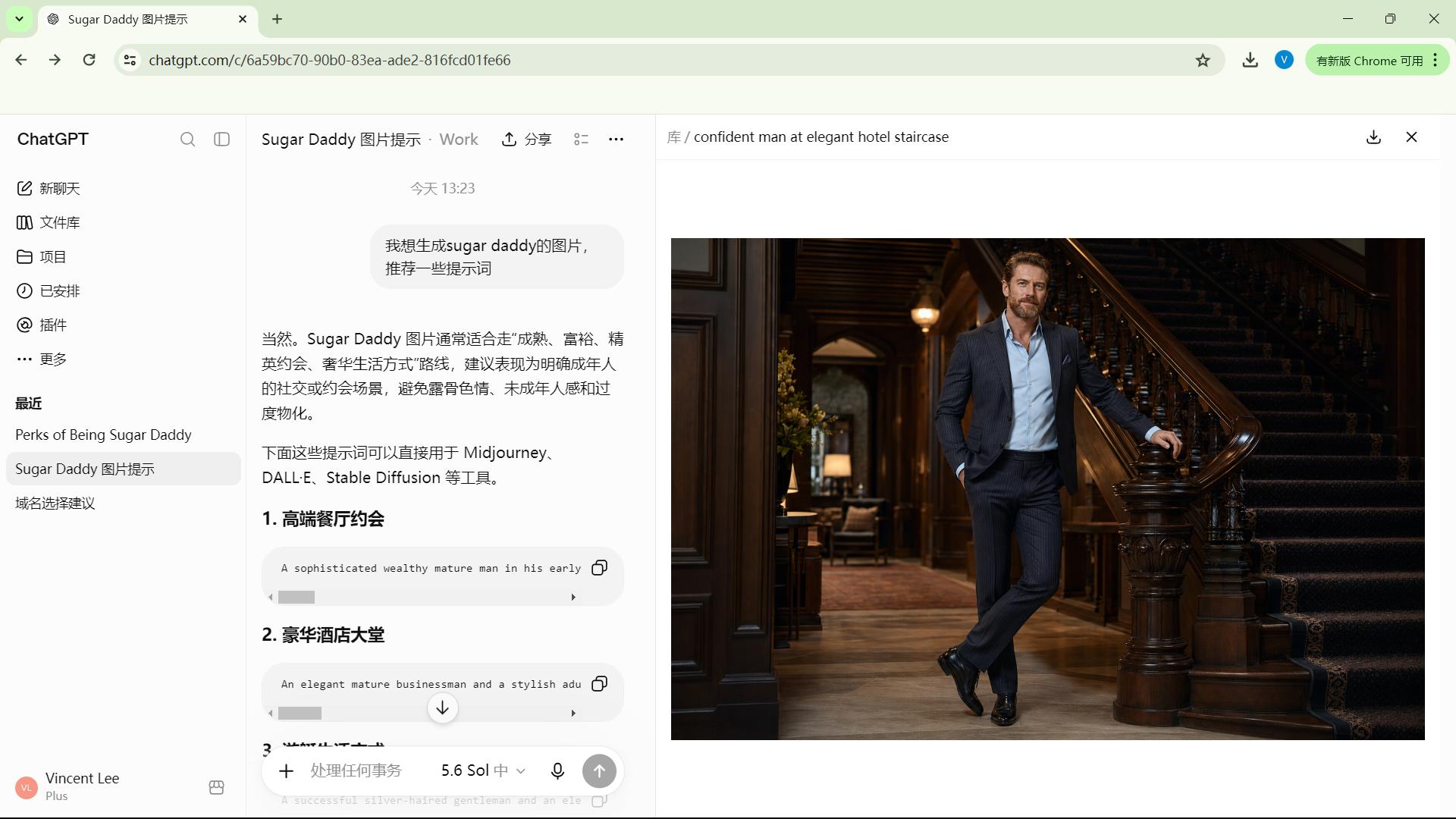Click 有新版 Chrome 可用 update button
This screenshot has height=819, width=1456.
click(x=1376, y=60)
